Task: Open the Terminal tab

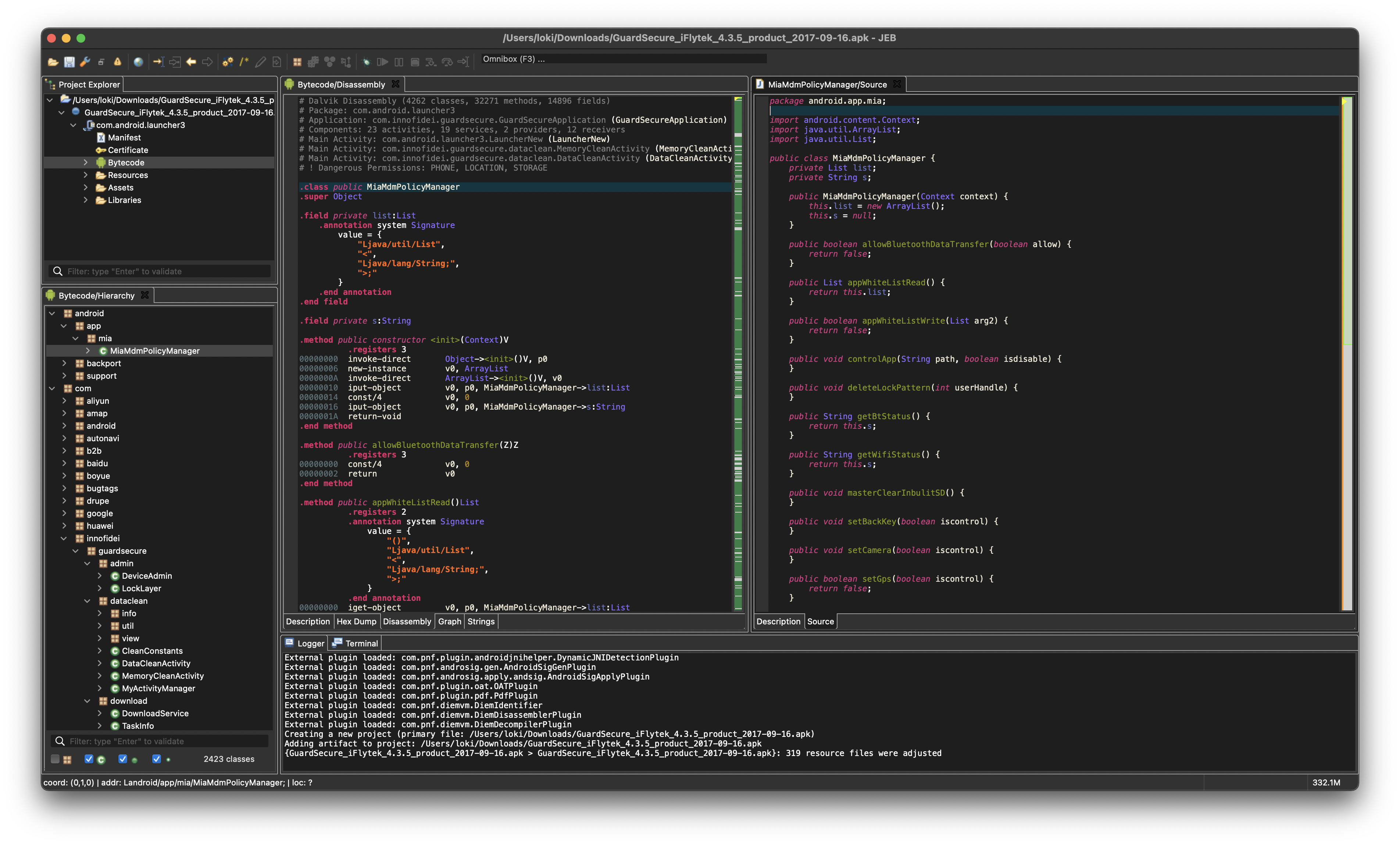Action: [355, 643]
